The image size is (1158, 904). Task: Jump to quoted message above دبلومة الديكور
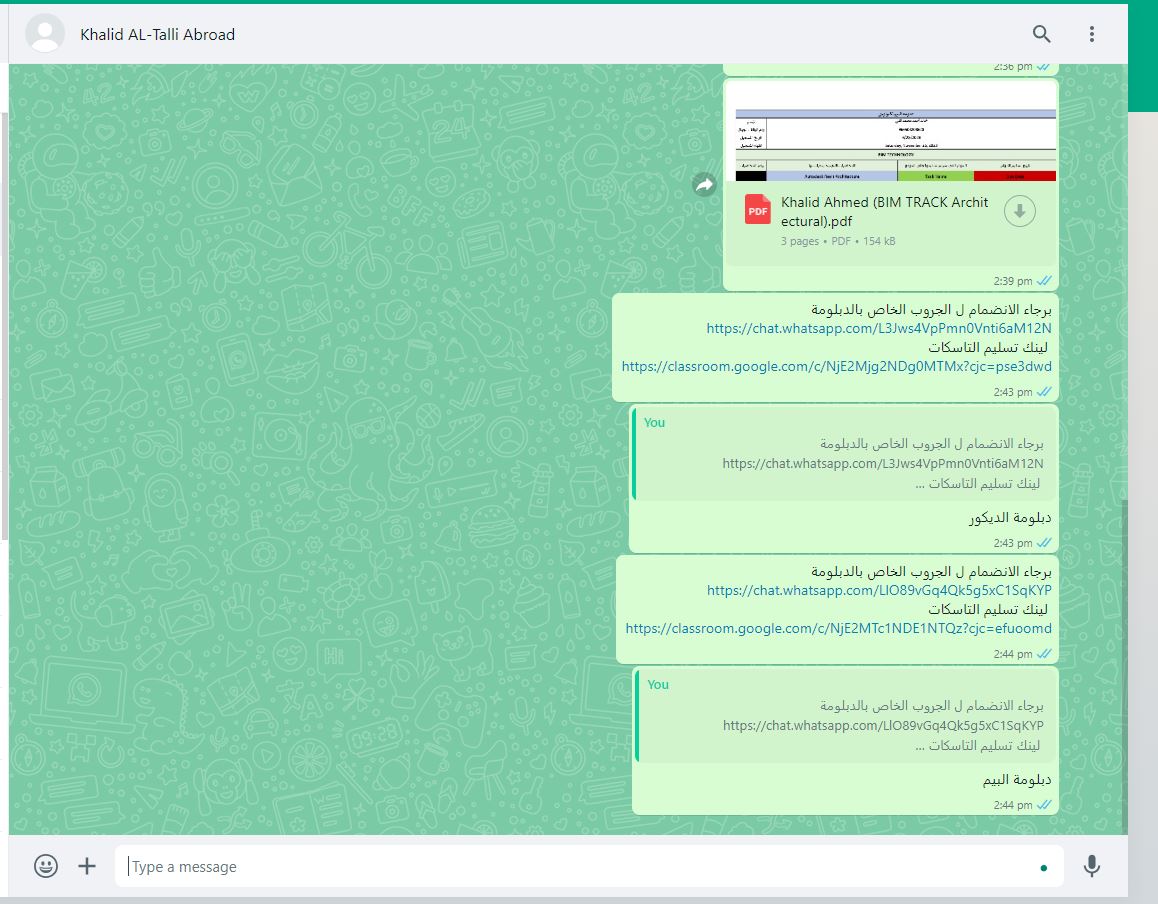(845, 453)
